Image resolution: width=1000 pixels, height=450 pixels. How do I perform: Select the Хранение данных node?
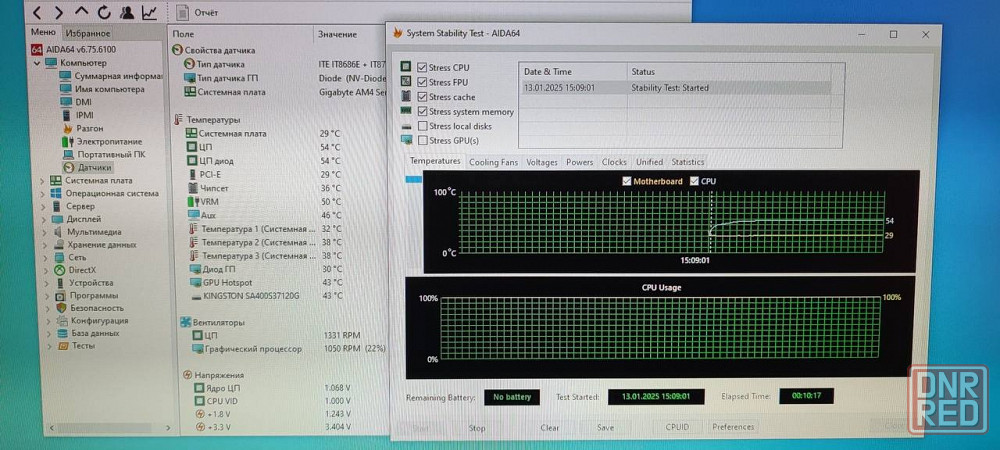[102, 245]
